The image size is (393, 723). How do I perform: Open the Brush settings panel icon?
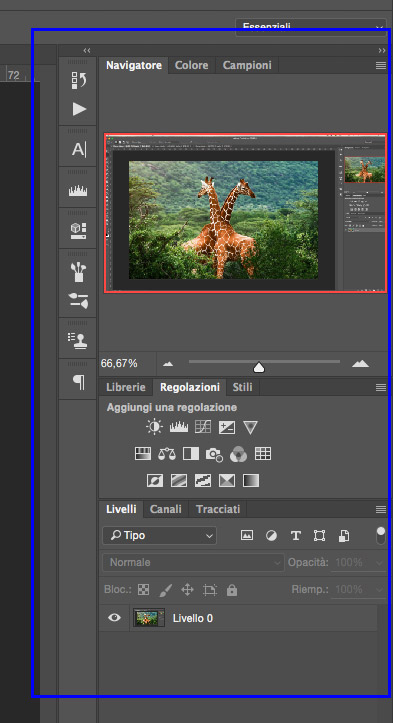pyautogui.click(x=78, y=301)
